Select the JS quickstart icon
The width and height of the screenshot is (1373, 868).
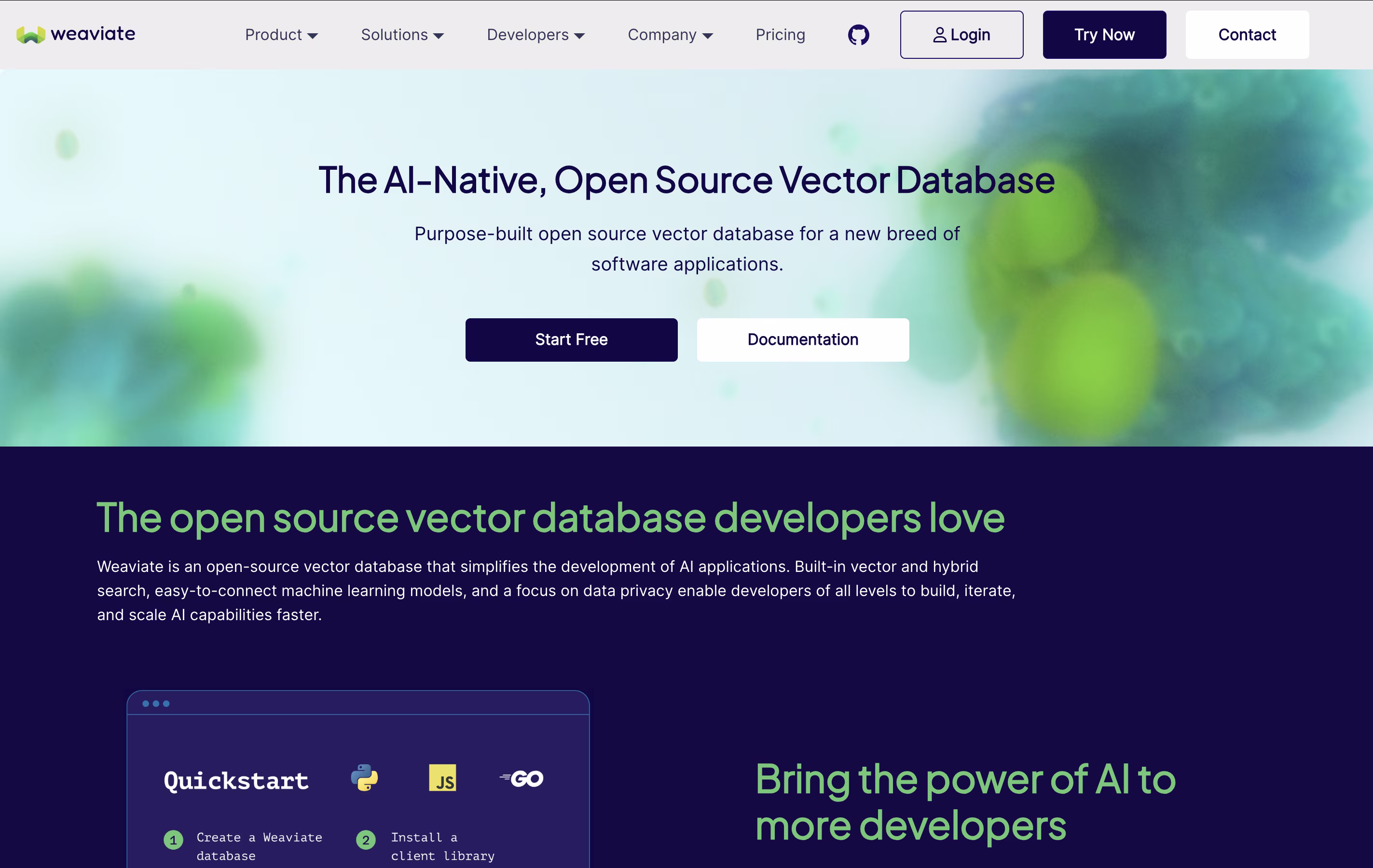click(x=442, y=778)
